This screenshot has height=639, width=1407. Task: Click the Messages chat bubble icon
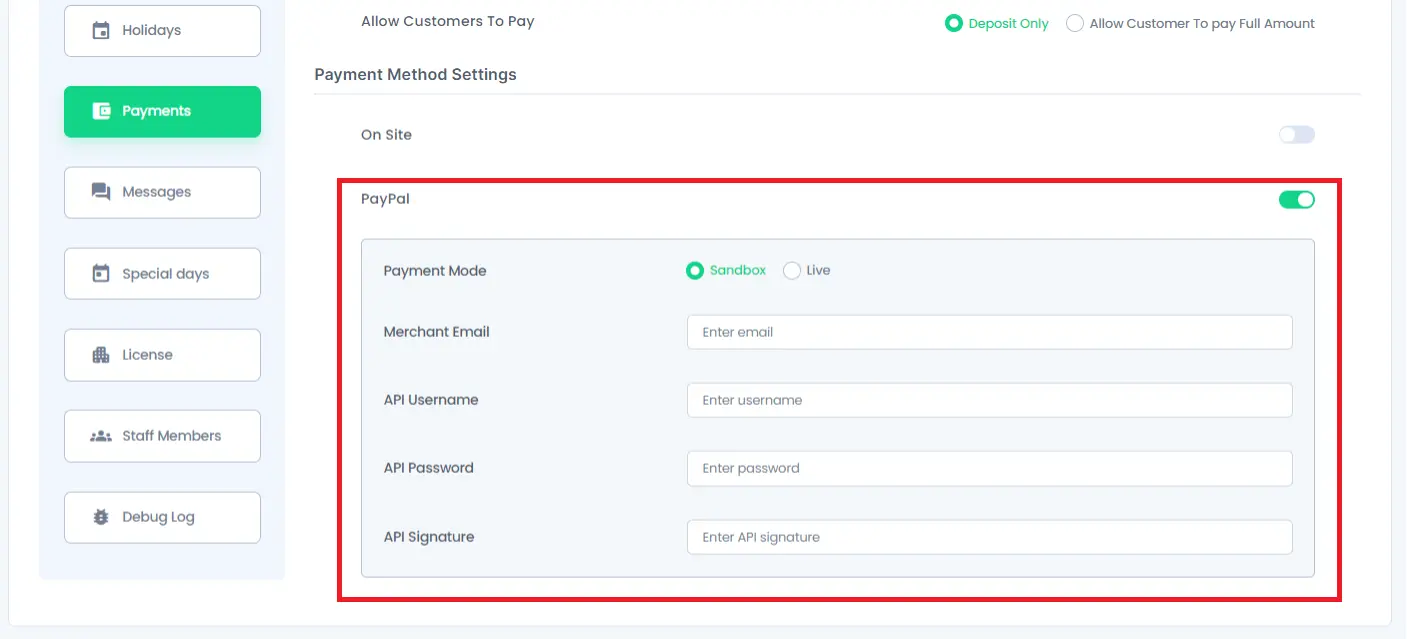(x=101, y=192)
